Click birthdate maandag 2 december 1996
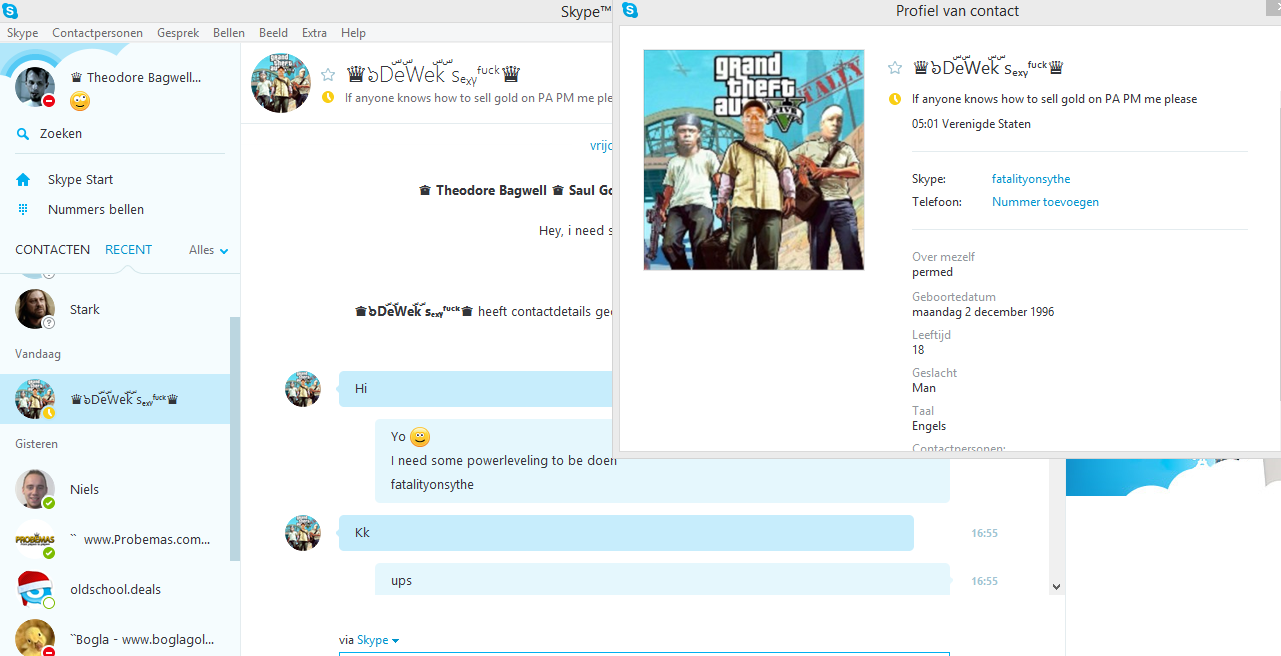1281x656 pixels. point(983,312)
